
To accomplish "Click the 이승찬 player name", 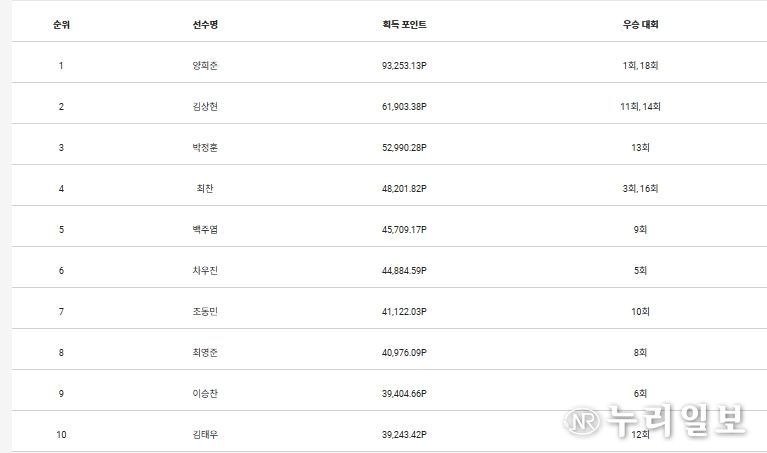I will (205, 393).
